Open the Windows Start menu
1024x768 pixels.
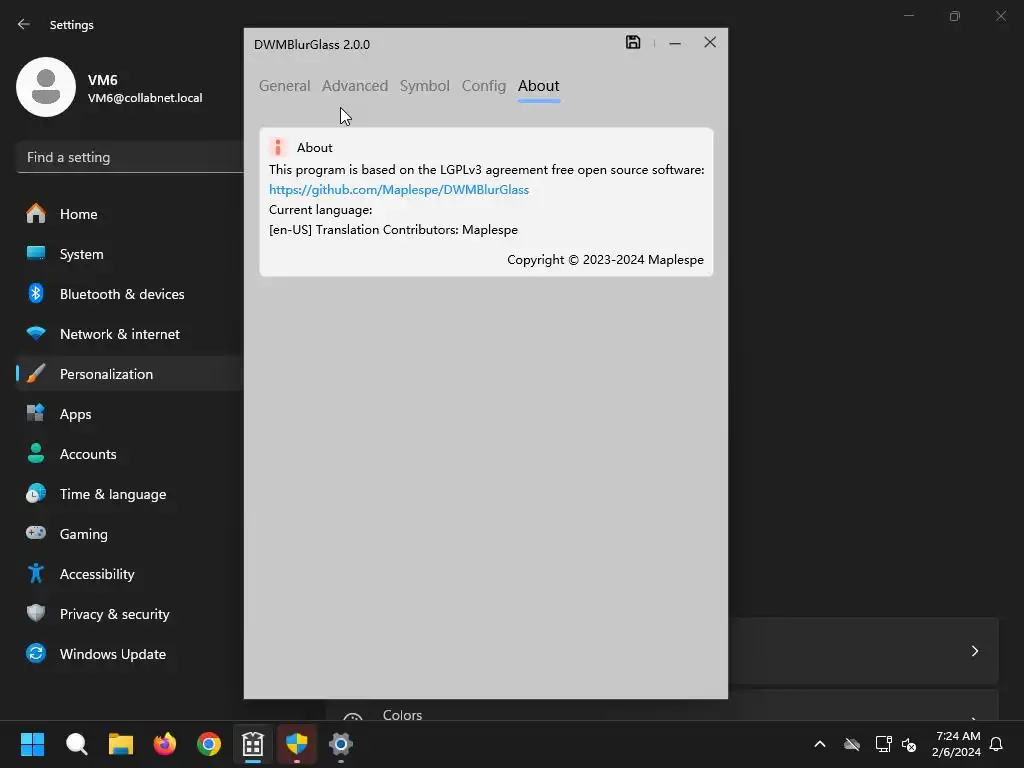32,744
